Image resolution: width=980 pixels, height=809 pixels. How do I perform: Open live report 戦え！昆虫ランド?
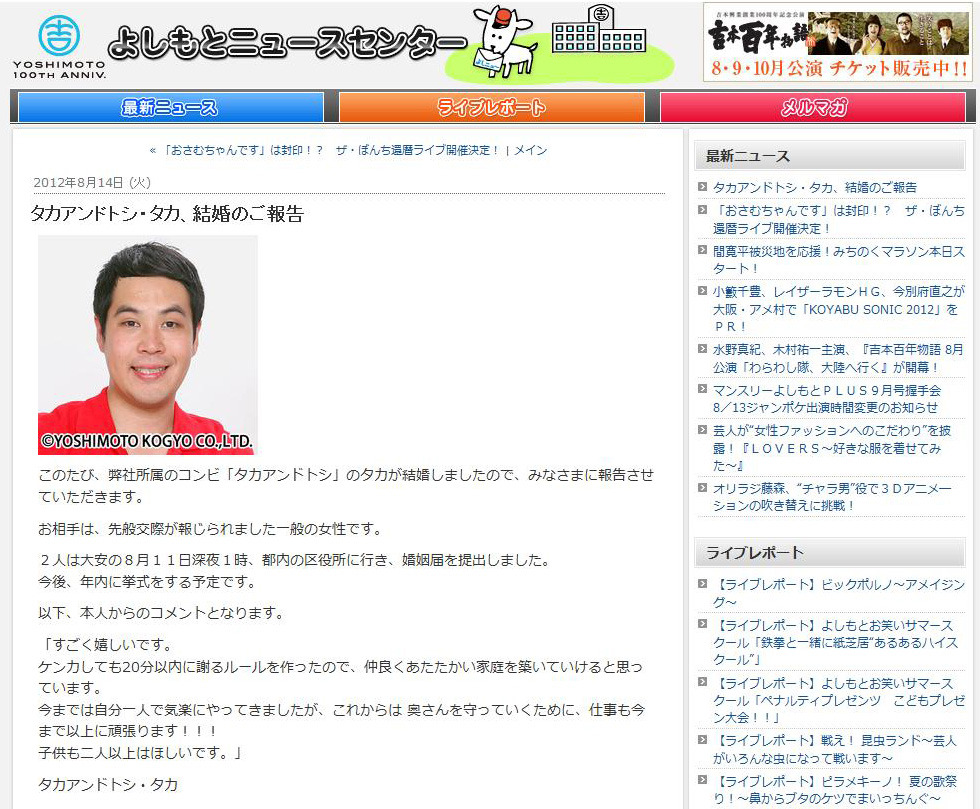tap(834, 749)
